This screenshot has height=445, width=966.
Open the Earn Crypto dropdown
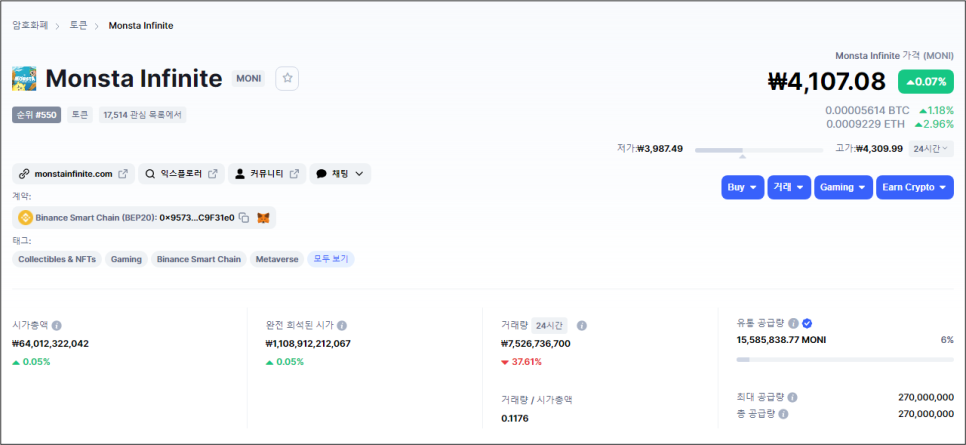click(915, 187)
